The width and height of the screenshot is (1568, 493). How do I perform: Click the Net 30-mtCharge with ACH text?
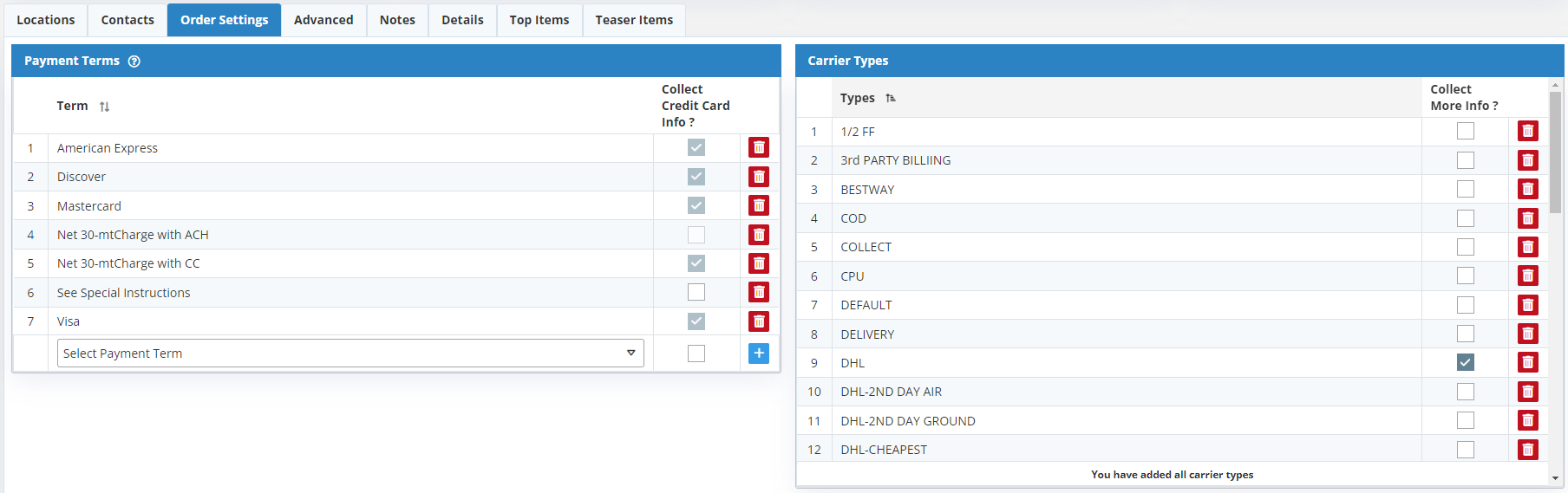(x=133, y=235)
